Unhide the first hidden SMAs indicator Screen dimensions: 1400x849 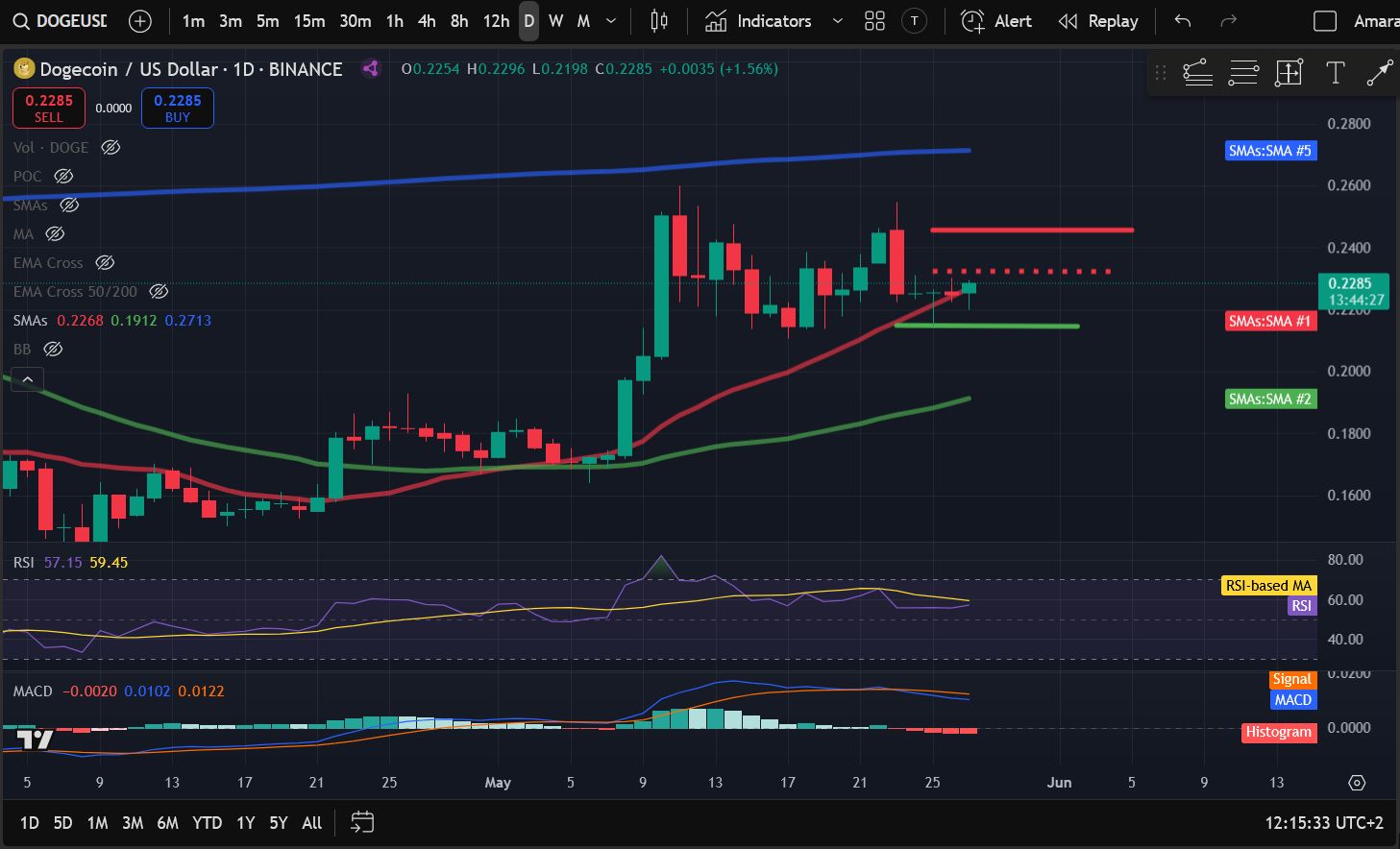click(x=69, y=205)
